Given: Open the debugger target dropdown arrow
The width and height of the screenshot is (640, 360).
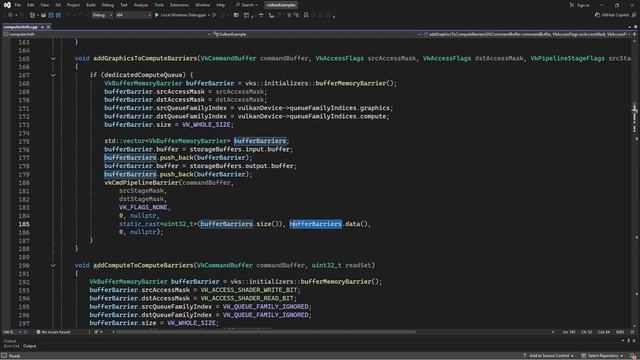Looking at the screenshot, I should click(209, 15).
